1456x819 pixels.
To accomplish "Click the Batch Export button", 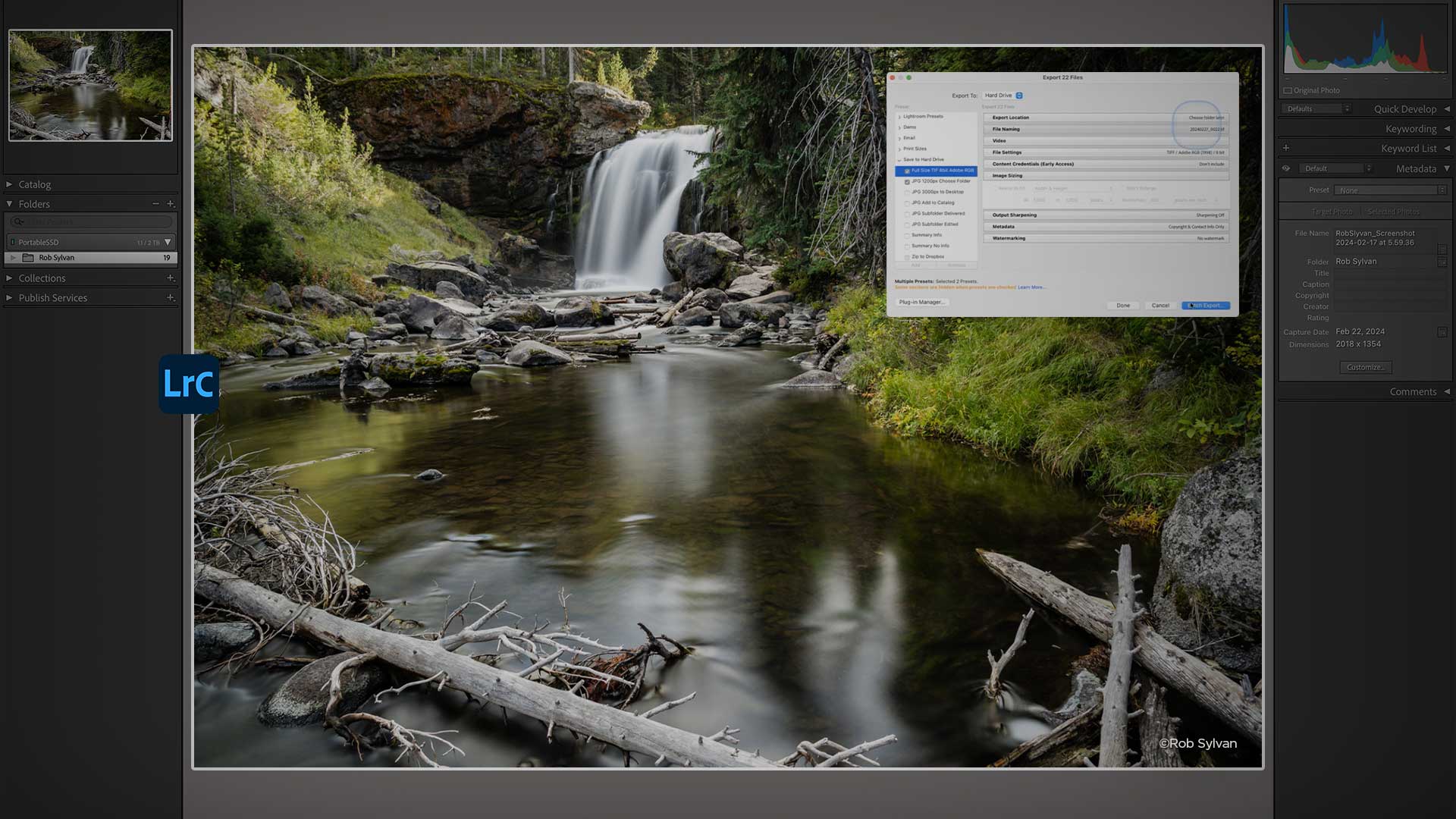I will click(1205, 306).
